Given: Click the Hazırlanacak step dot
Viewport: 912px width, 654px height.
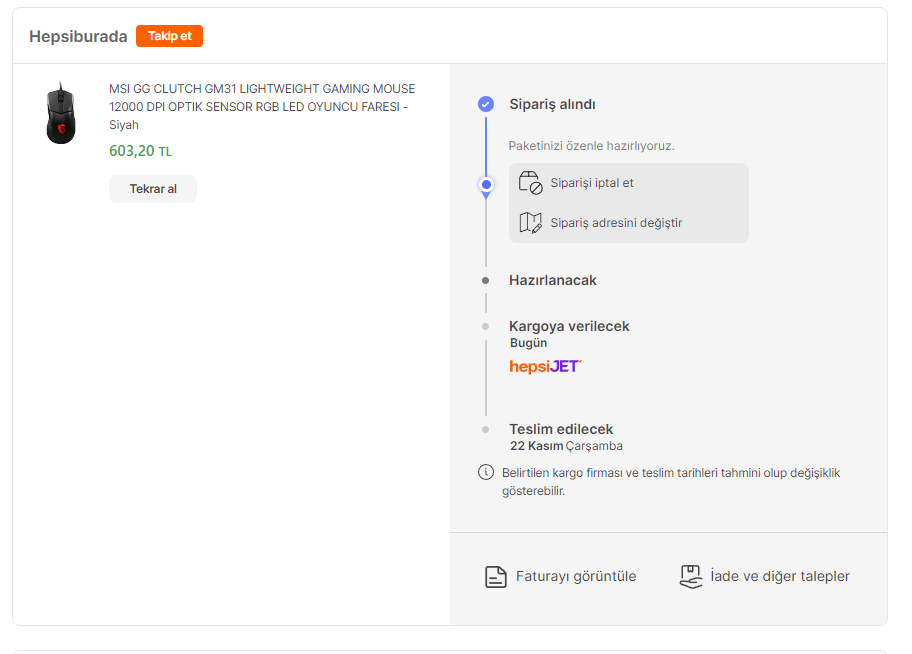Looking at the screenshot, I should (486, 281).
